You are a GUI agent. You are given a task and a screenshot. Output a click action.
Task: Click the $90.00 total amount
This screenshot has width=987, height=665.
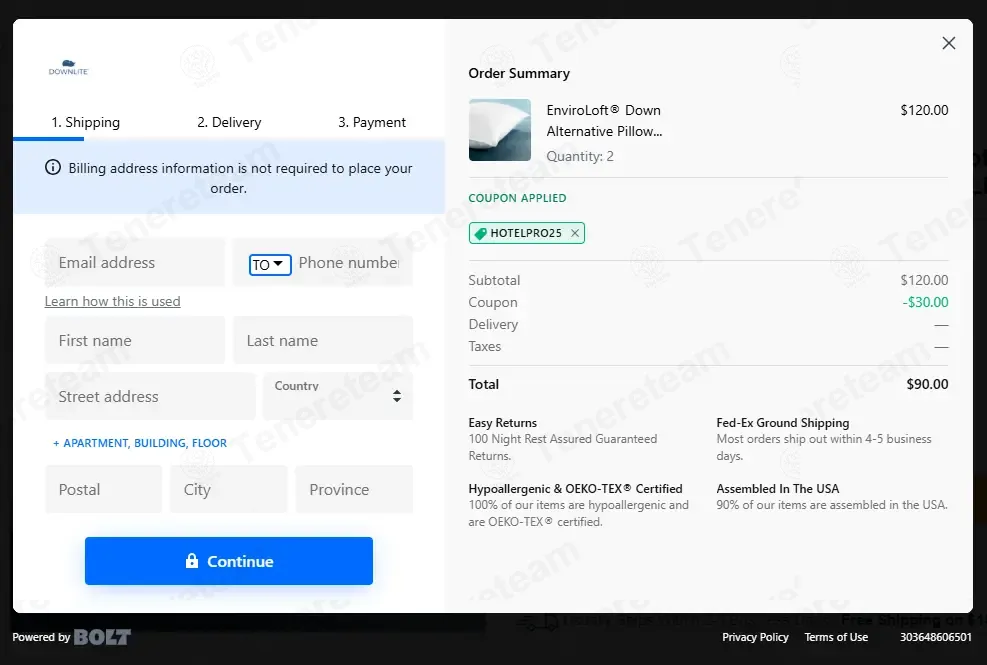[927, 384]
